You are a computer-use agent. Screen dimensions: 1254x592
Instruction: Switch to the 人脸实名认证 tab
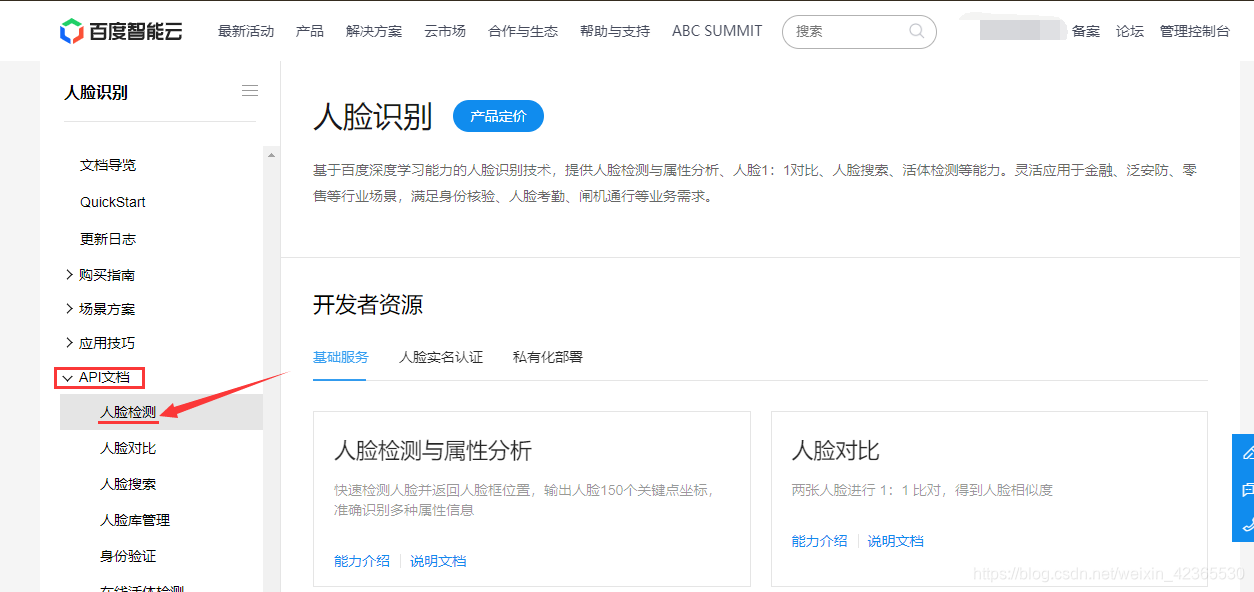coord(440,356)
